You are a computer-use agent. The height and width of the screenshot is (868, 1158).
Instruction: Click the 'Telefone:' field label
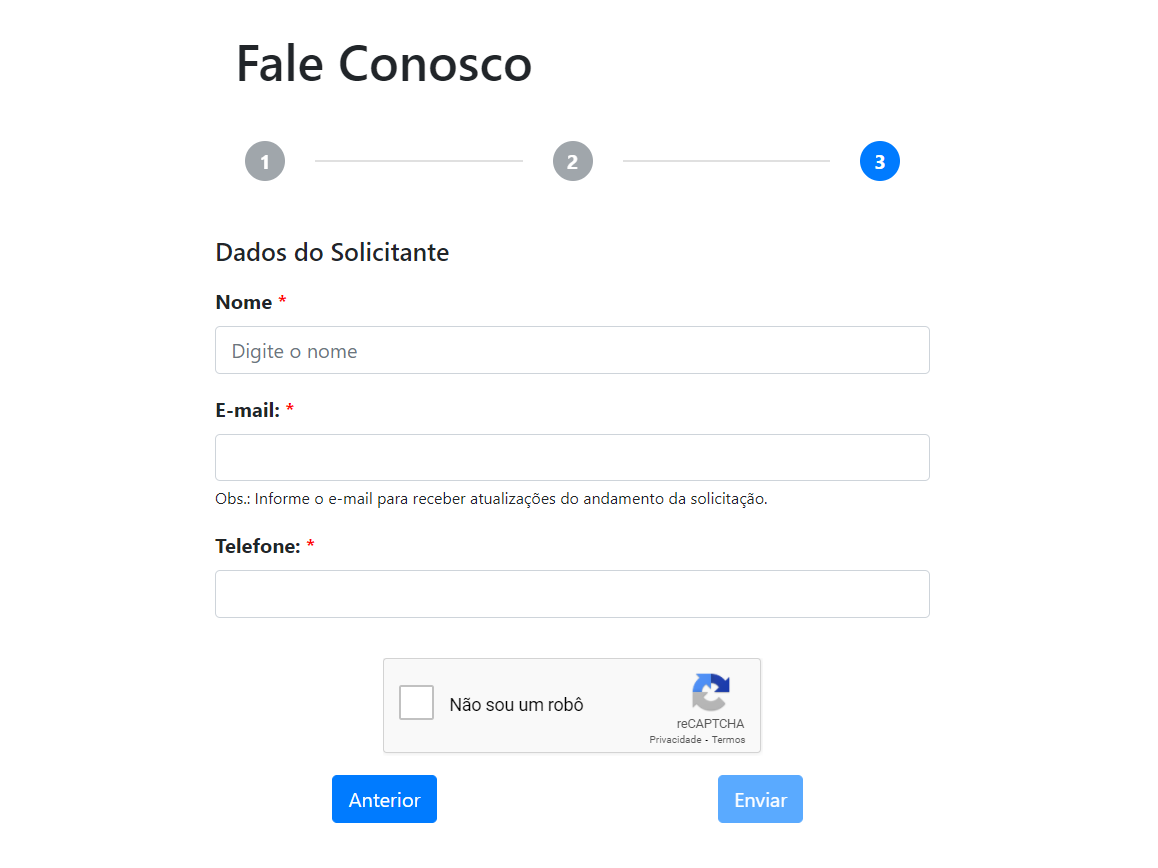[x=258, y=546]
